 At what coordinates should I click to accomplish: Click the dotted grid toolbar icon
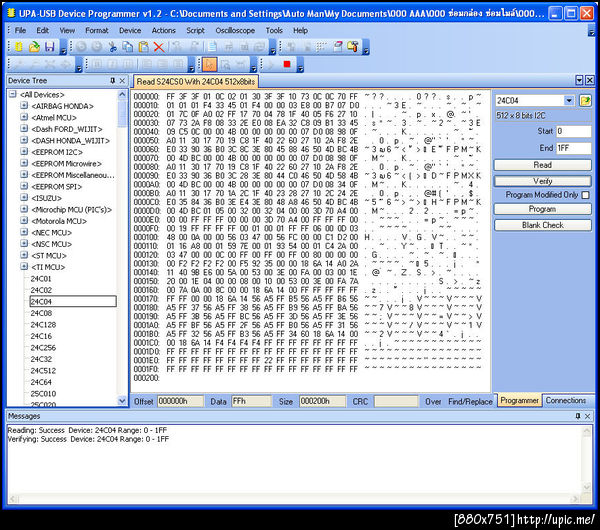322,47
